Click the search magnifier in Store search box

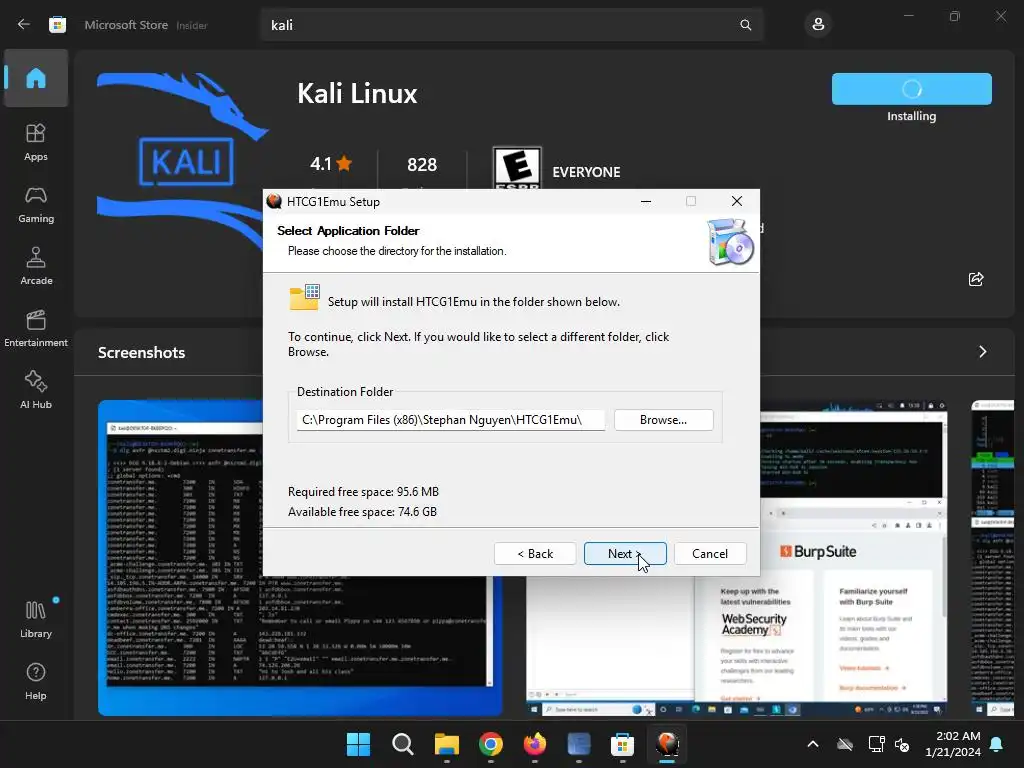[745, 25]
